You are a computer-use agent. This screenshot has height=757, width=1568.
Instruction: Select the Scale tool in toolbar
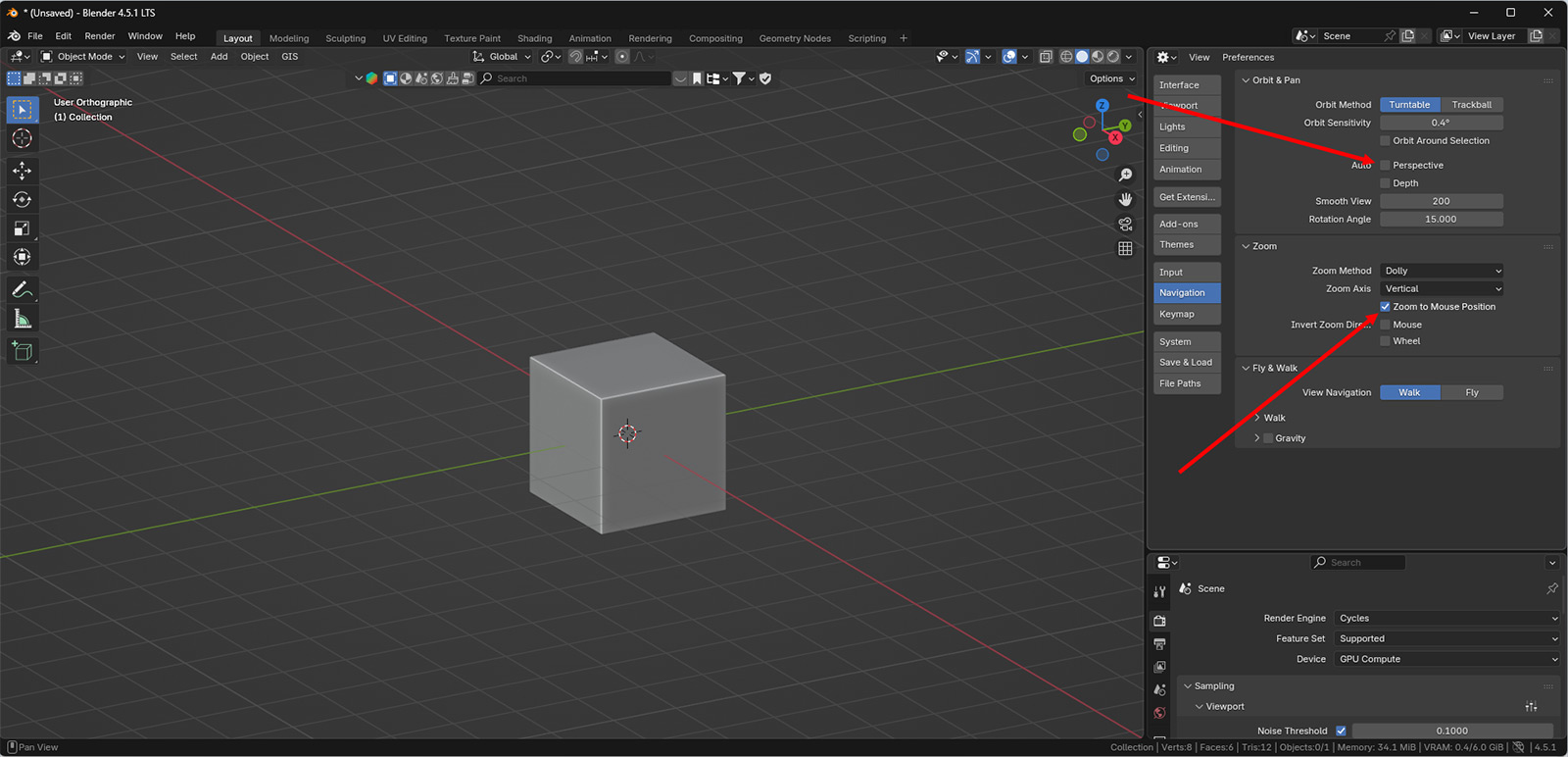22,228
